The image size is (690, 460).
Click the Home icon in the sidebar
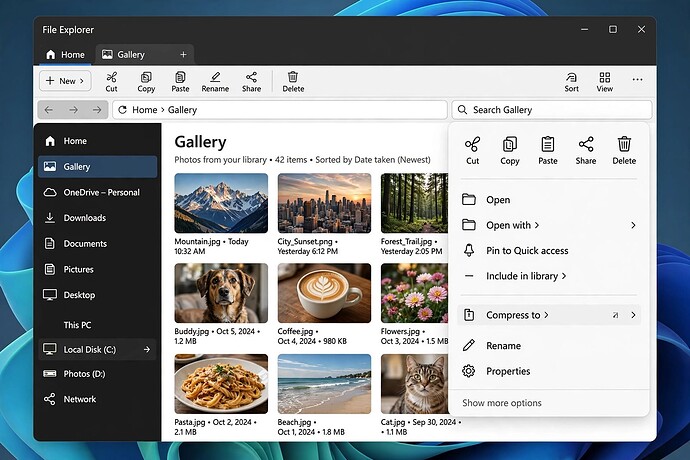pos(50,141)
